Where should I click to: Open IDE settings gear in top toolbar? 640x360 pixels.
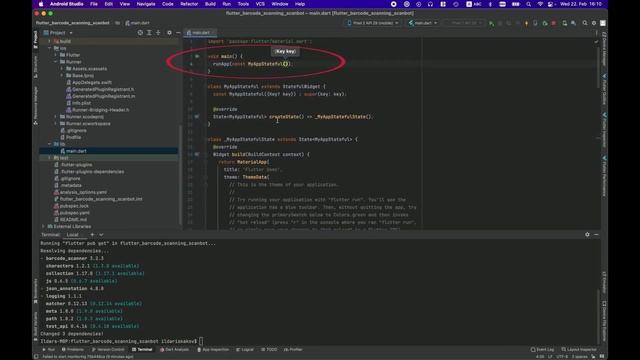[594, 23]
